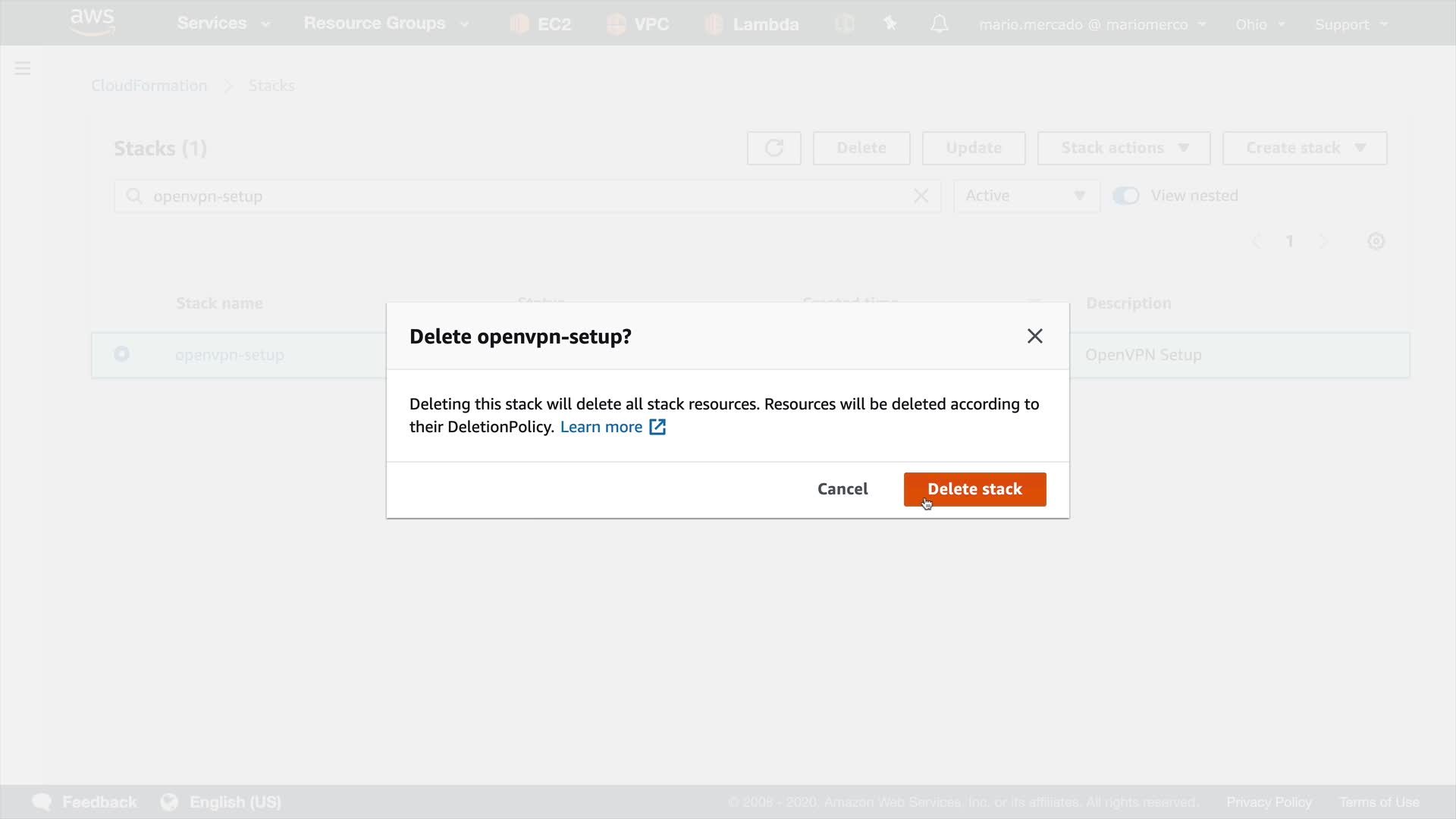Image resolution: width=1456 pixels, height=819 pixels.
Task: Open the Services menu
Action: (x=223, y=24)
